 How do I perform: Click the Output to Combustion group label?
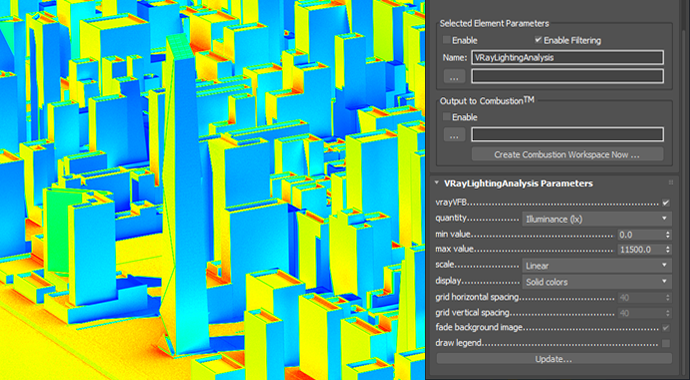click(487, 101)
